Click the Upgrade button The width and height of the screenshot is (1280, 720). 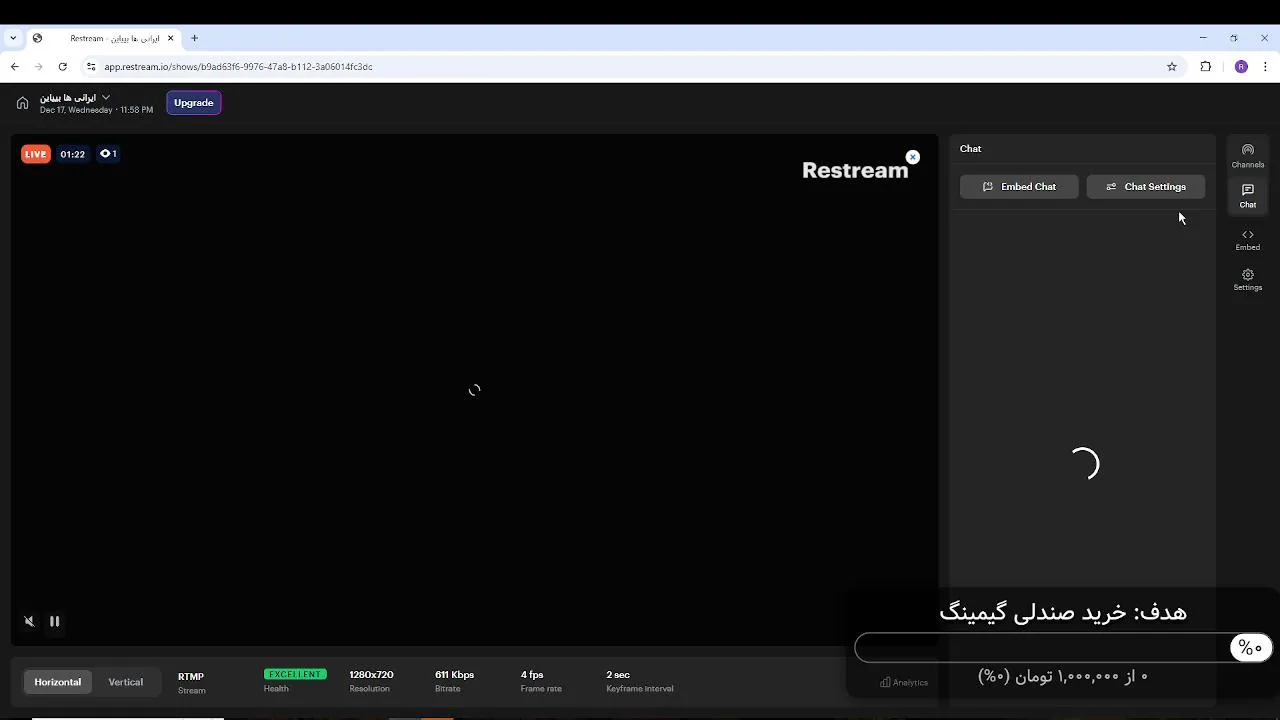click(x=194, y=103)
